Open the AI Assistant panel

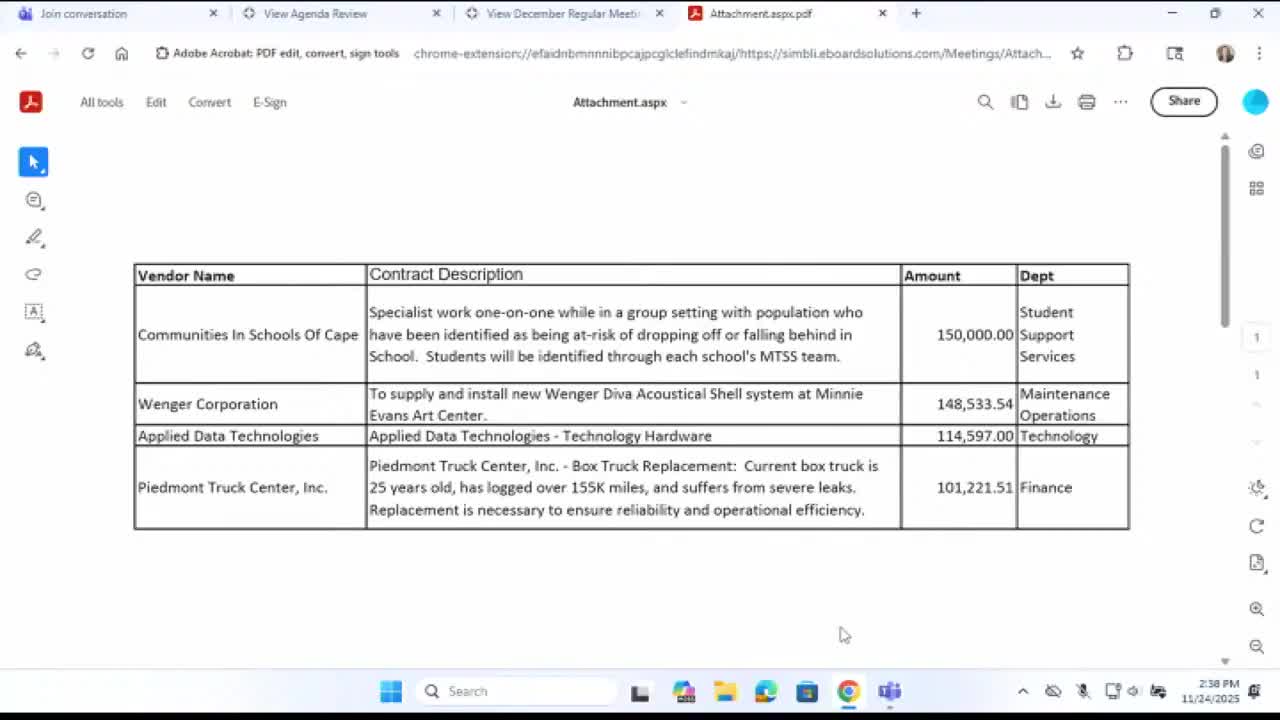coord(1256,150)
